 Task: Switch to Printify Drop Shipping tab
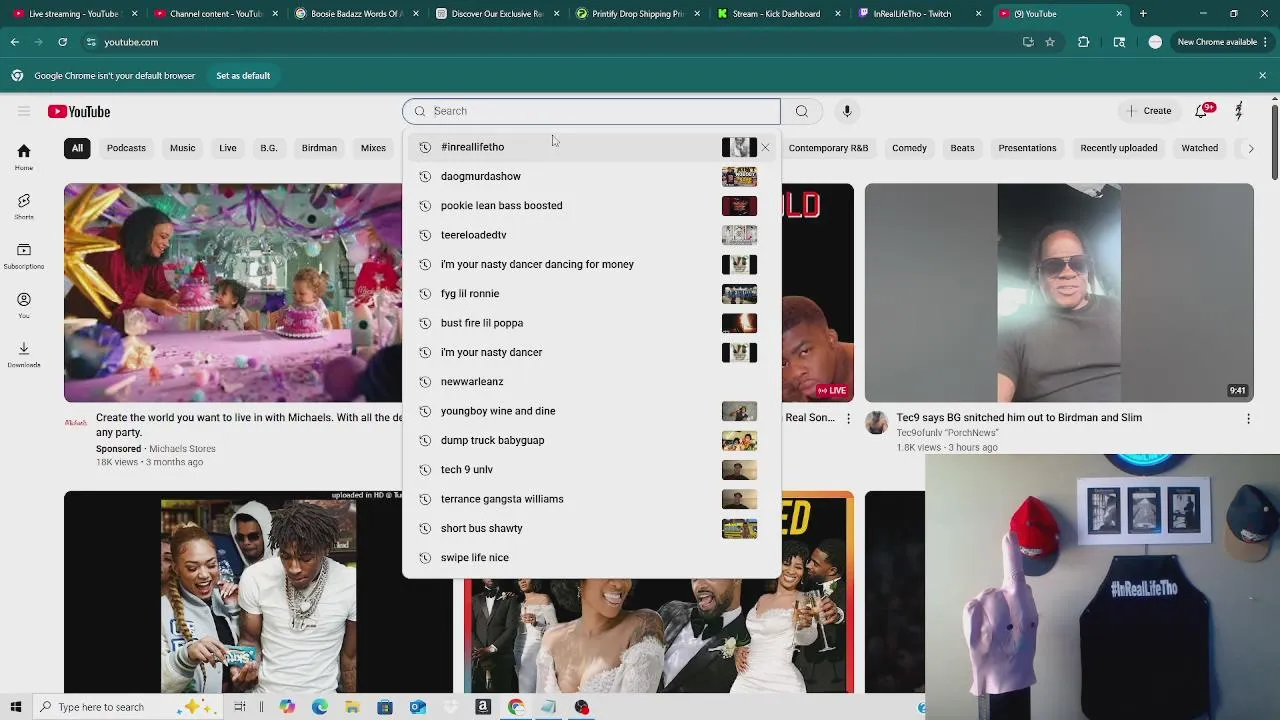(638, 14)
